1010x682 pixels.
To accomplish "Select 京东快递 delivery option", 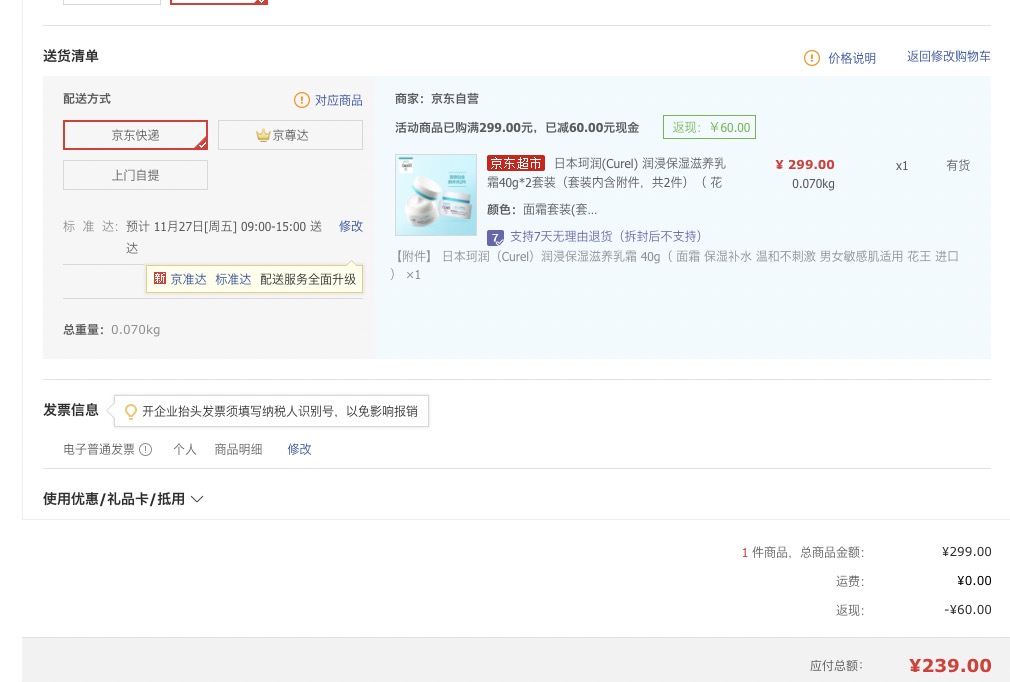I will [x=135, y=135].
